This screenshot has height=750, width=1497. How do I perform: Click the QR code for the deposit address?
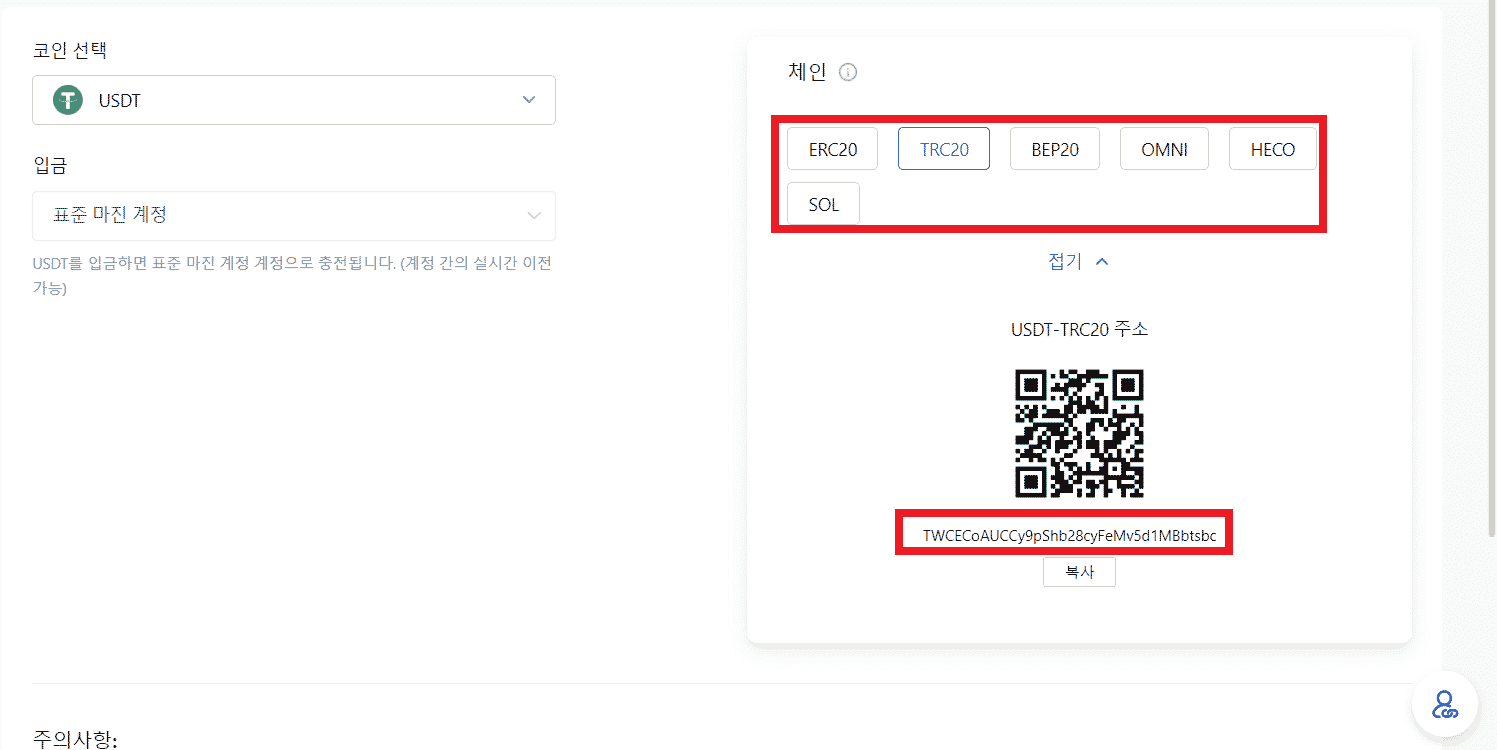pyautogui.click(x=1079, y=434)
